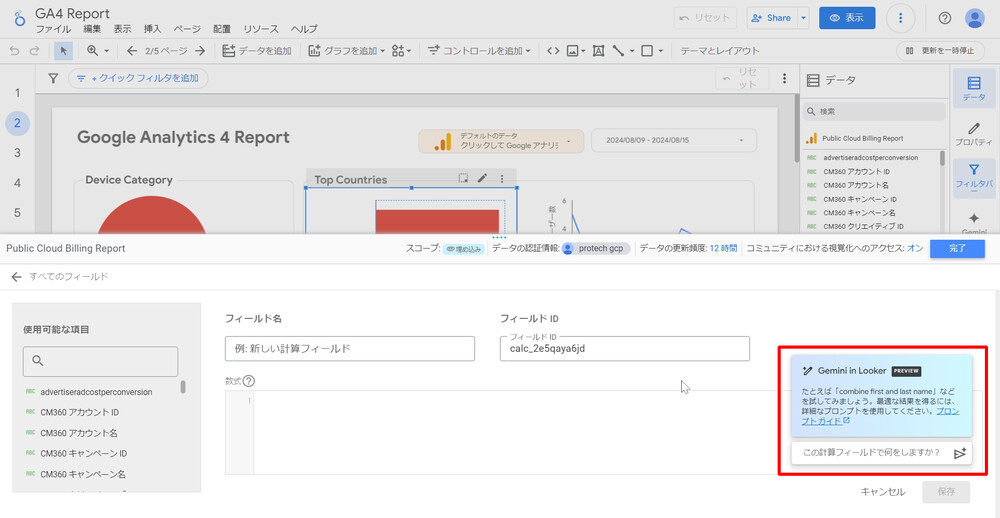Click the undo arrow icon
The width and height of the screenshot is (1000, 518).
point(14,51)
